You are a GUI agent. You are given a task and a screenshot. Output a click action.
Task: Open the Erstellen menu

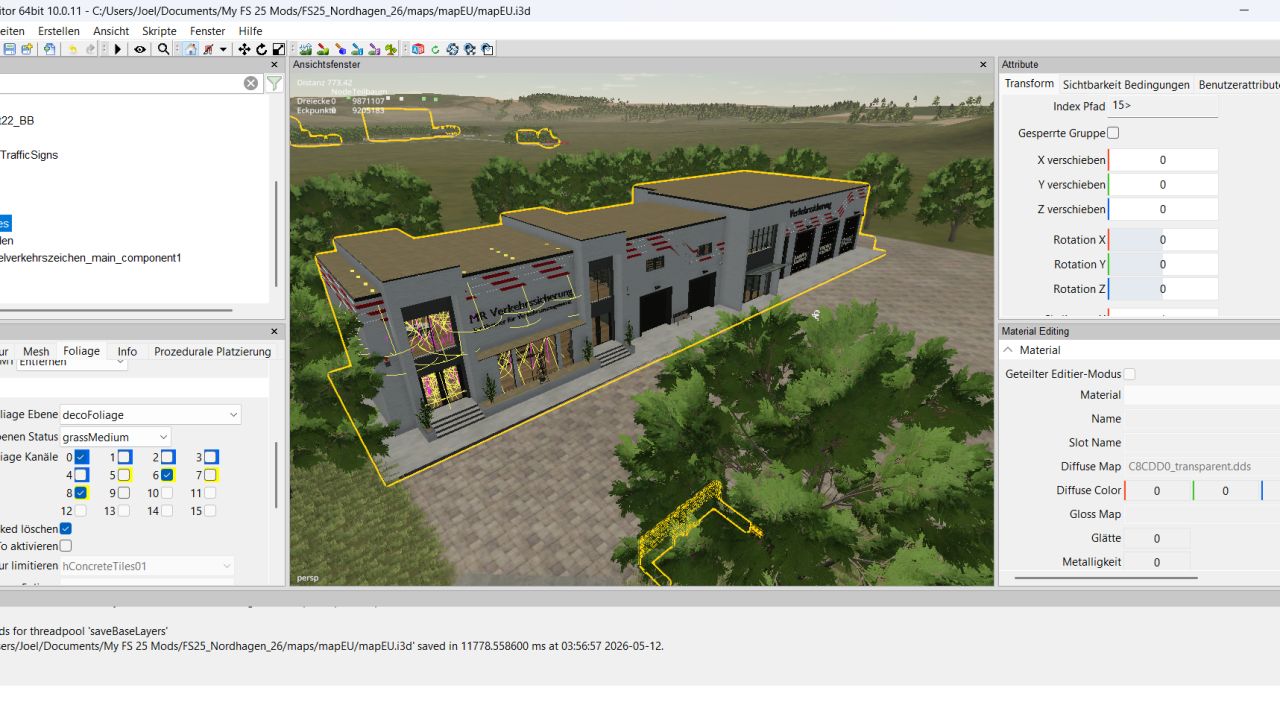coord(59,31)
